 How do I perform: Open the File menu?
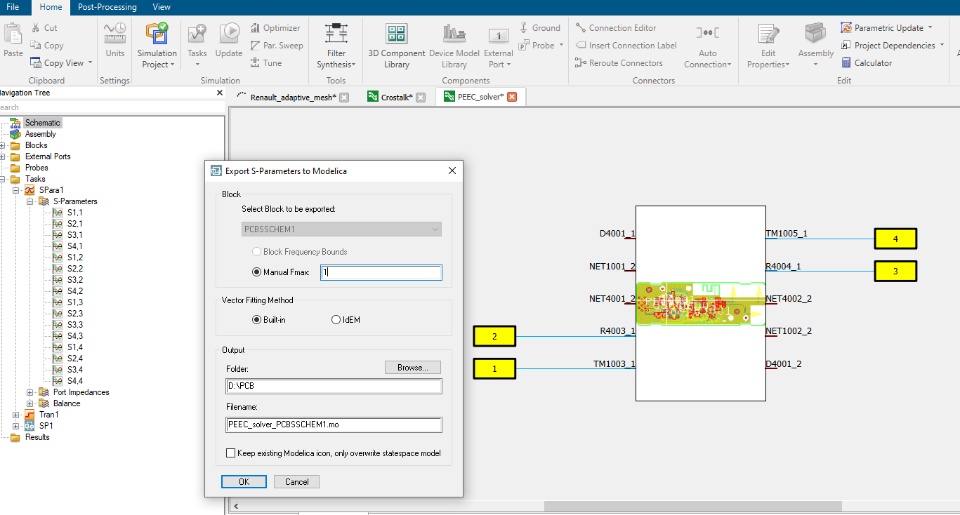click(13, 7)
